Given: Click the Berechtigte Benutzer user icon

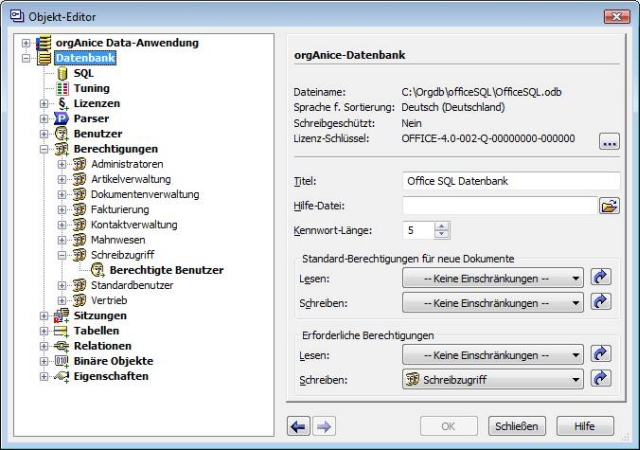Looking at the screenshot, I should click(98, 270).
